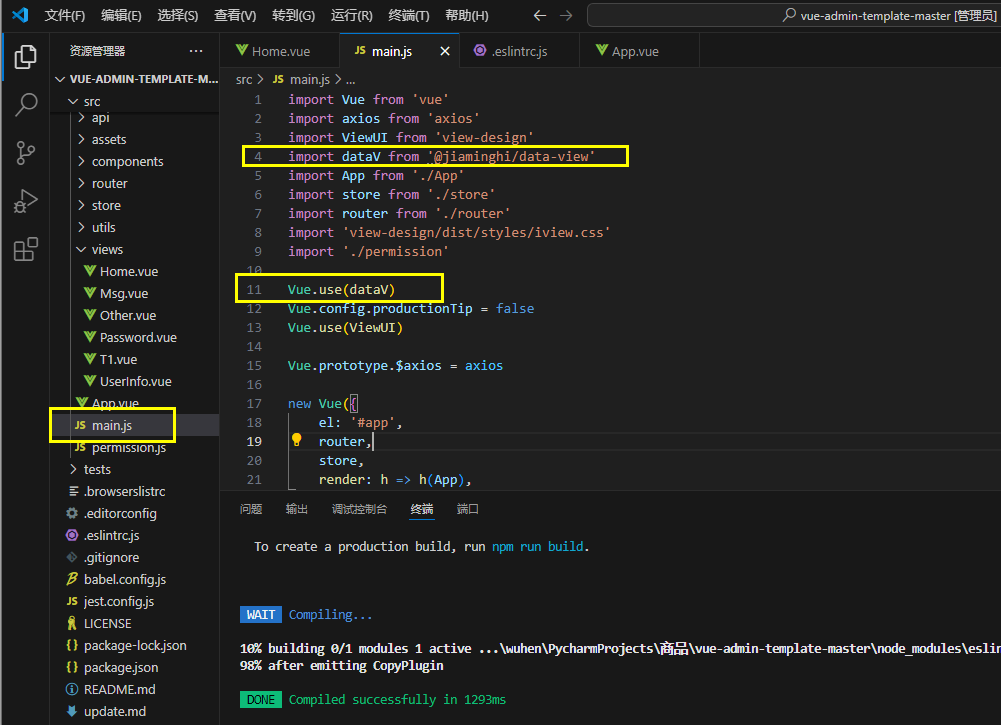
Task: Open the Search view icon
Action: pyautogui.click(x=26, y=104)
